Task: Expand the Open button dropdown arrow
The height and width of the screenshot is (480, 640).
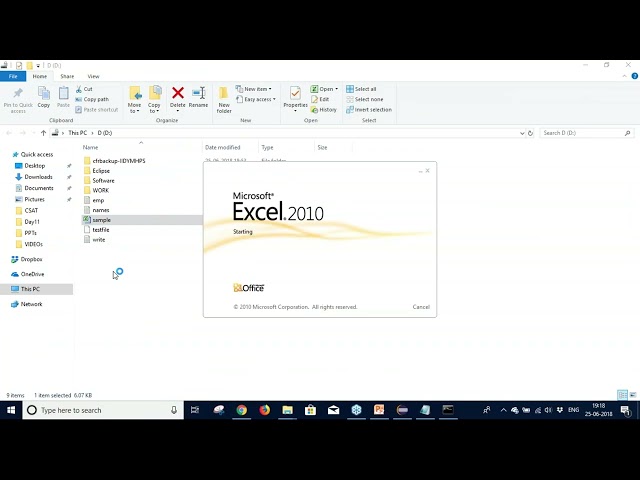Action: [336, 89]
